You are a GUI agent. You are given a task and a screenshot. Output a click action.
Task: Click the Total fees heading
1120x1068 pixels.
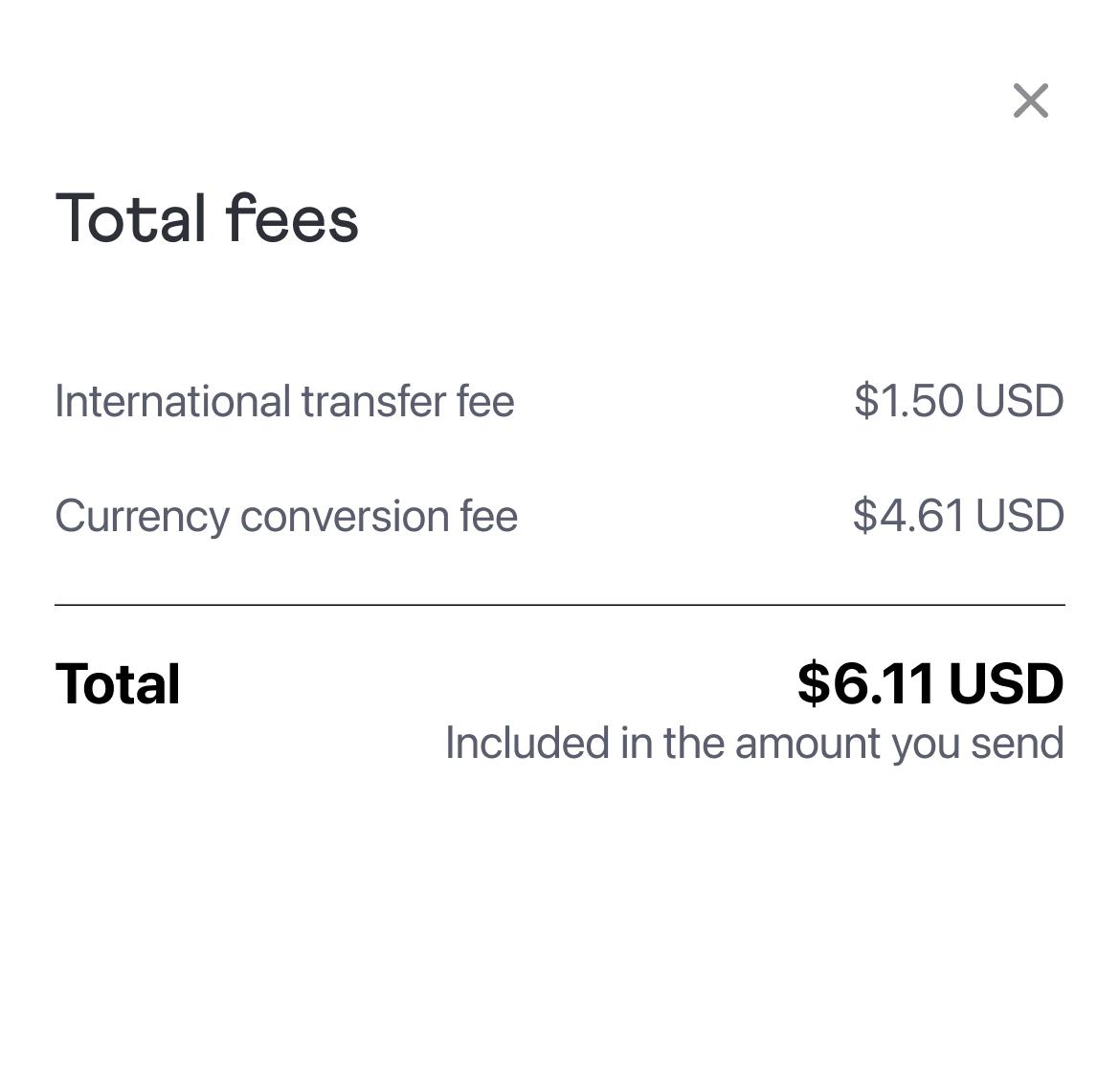(x=207, y=219)
